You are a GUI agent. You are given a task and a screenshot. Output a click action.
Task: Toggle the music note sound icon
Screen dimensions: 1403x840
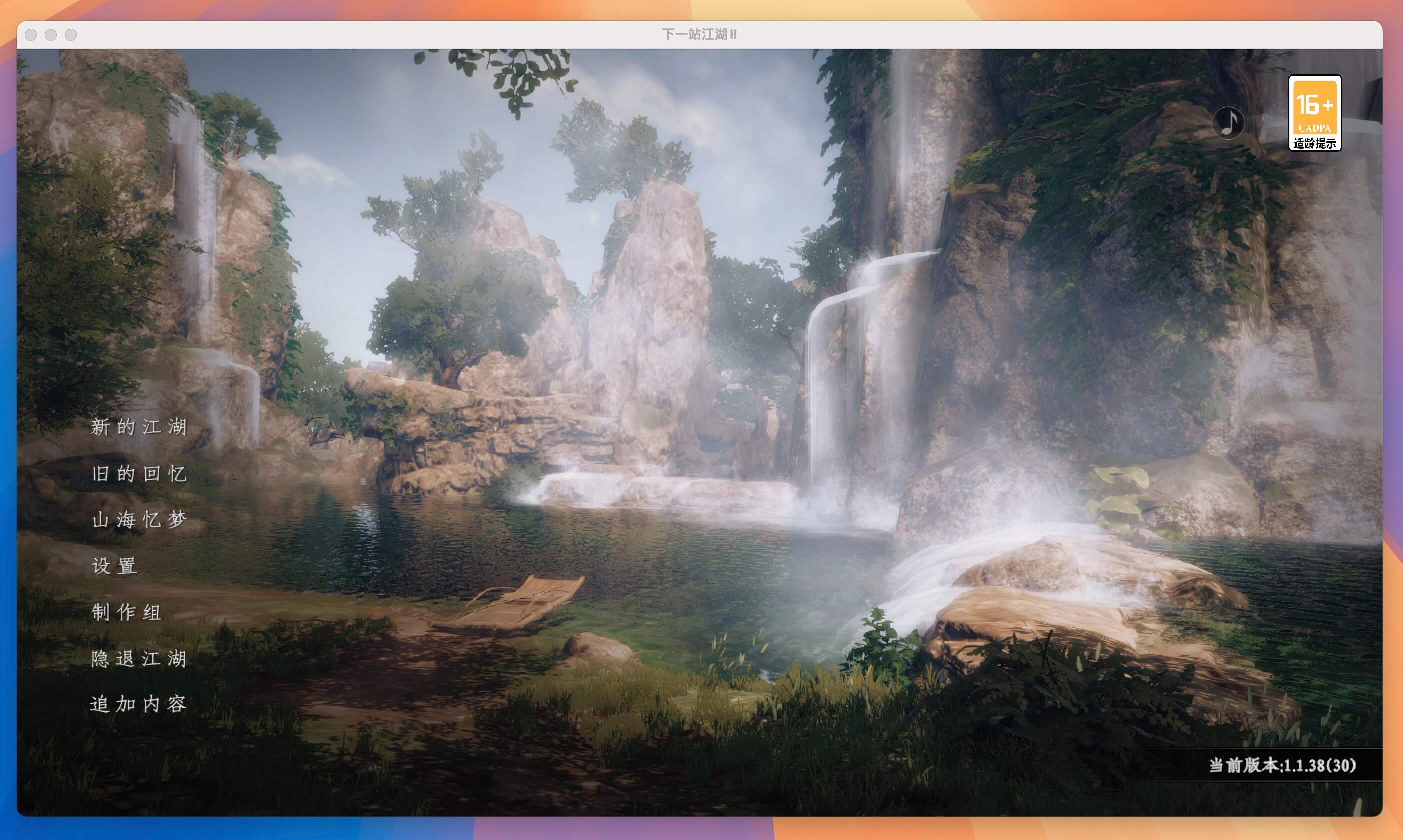tap(1228, 122)
